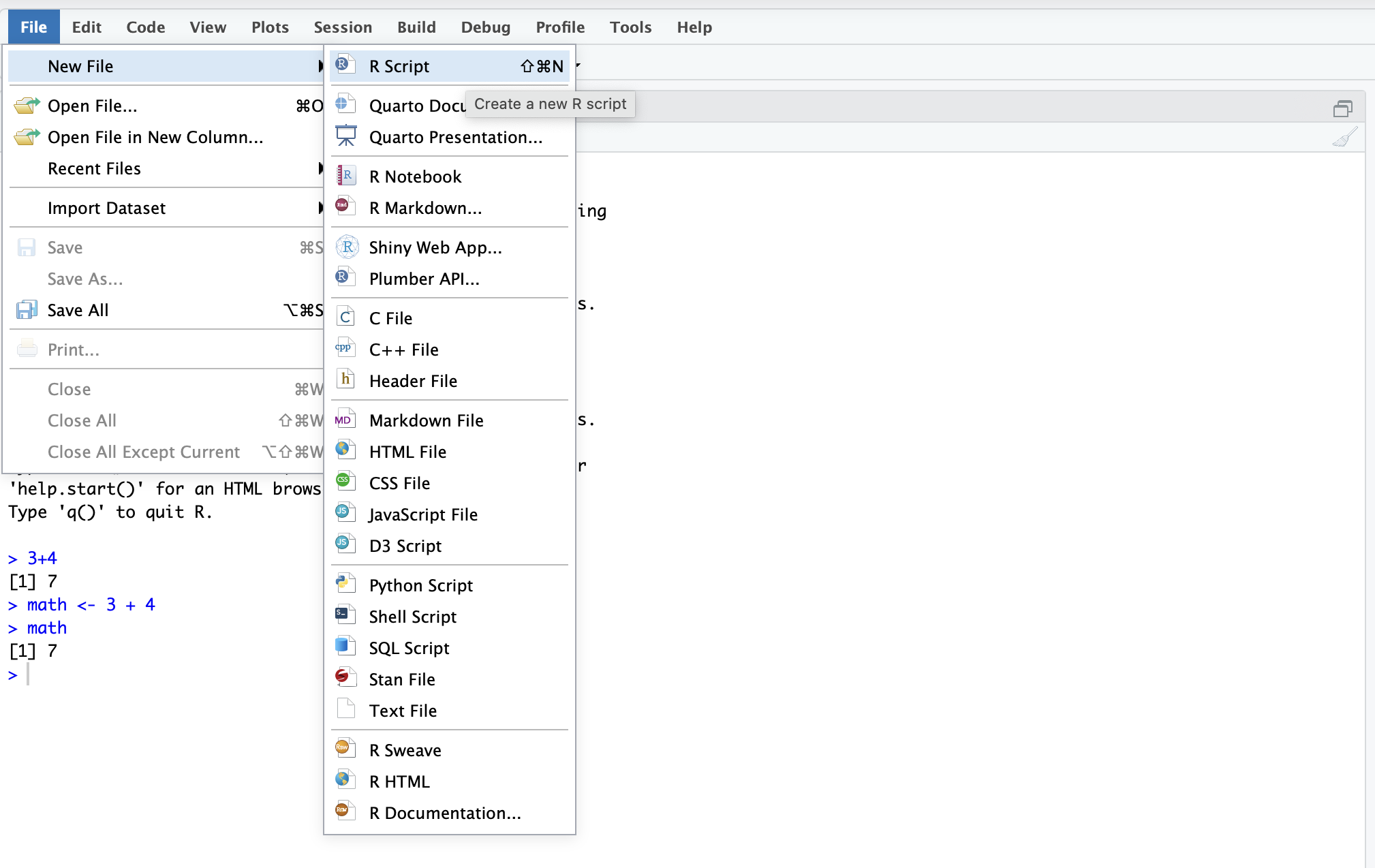Screen dimensions: 1375x868
Task: Expand the New File submenu arrow
Action: pyautogui.click(x=320, y=65)
